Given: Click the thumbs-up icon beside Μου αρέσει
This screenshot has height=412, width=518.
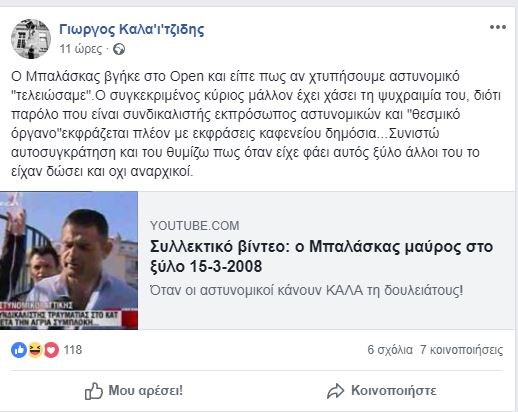Looking at the screenshot, I should click(x=94, y=391).
